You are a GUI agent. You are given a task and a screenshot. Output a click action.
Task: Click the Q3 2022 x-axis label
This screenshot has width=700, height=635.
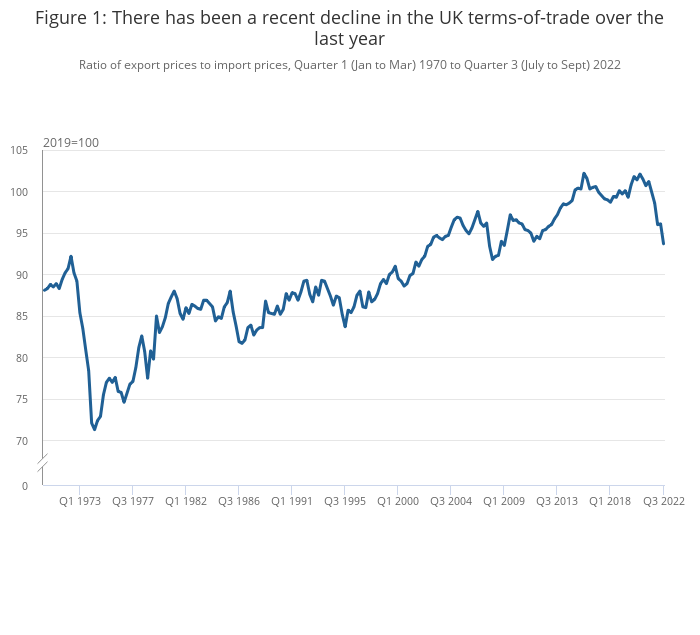(663, 502)
